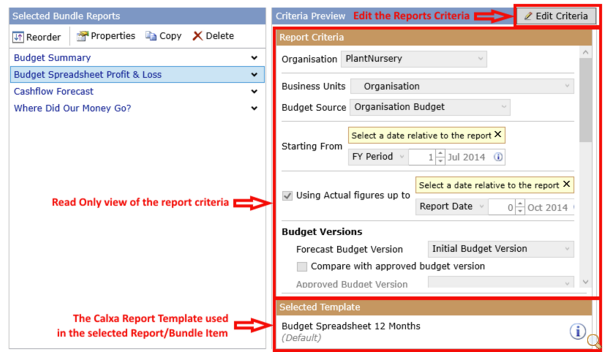Click the Edit Criteria button
This screenshot has width=609, height=361.
click(556, 16)
